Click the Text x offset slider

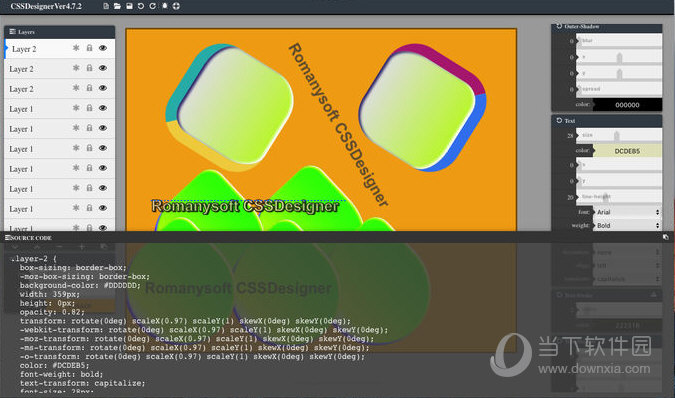619,165
